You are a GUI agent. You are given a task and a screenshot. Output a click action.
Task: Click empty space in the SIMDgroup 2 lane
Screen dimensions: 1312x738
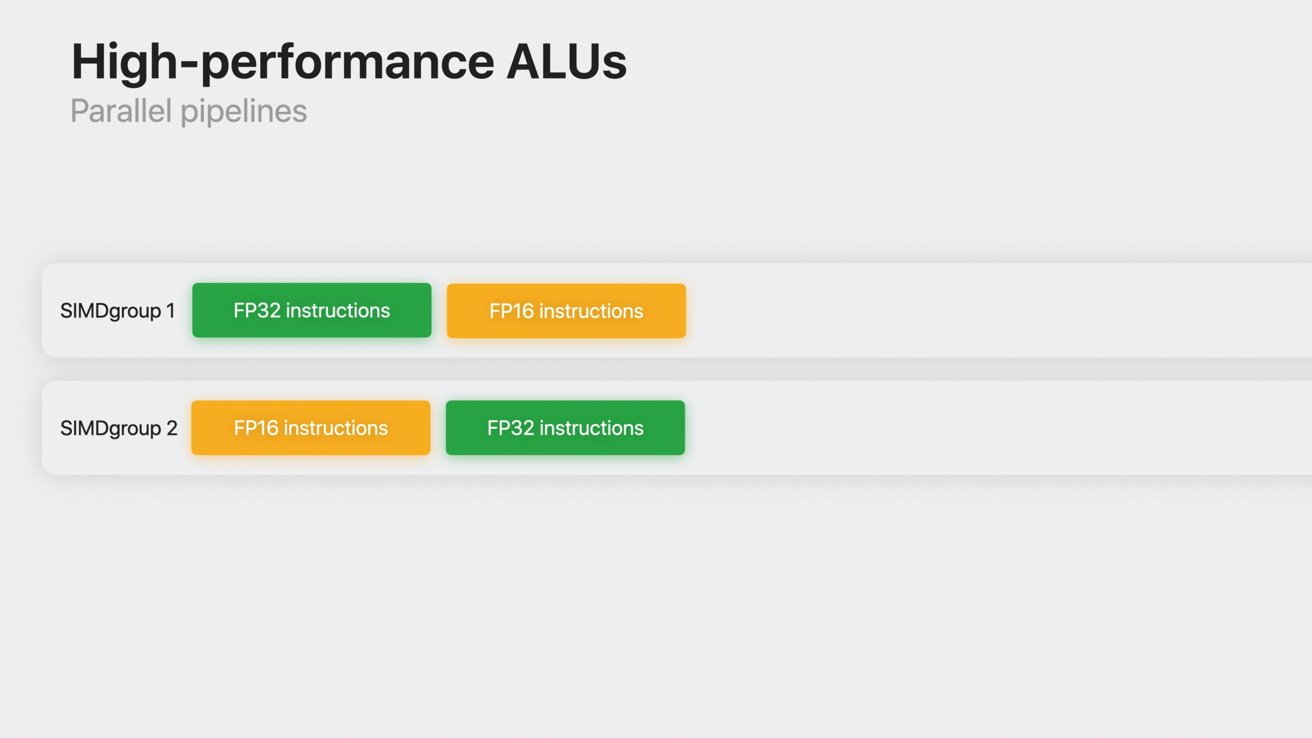click(x=1000, y=428)
